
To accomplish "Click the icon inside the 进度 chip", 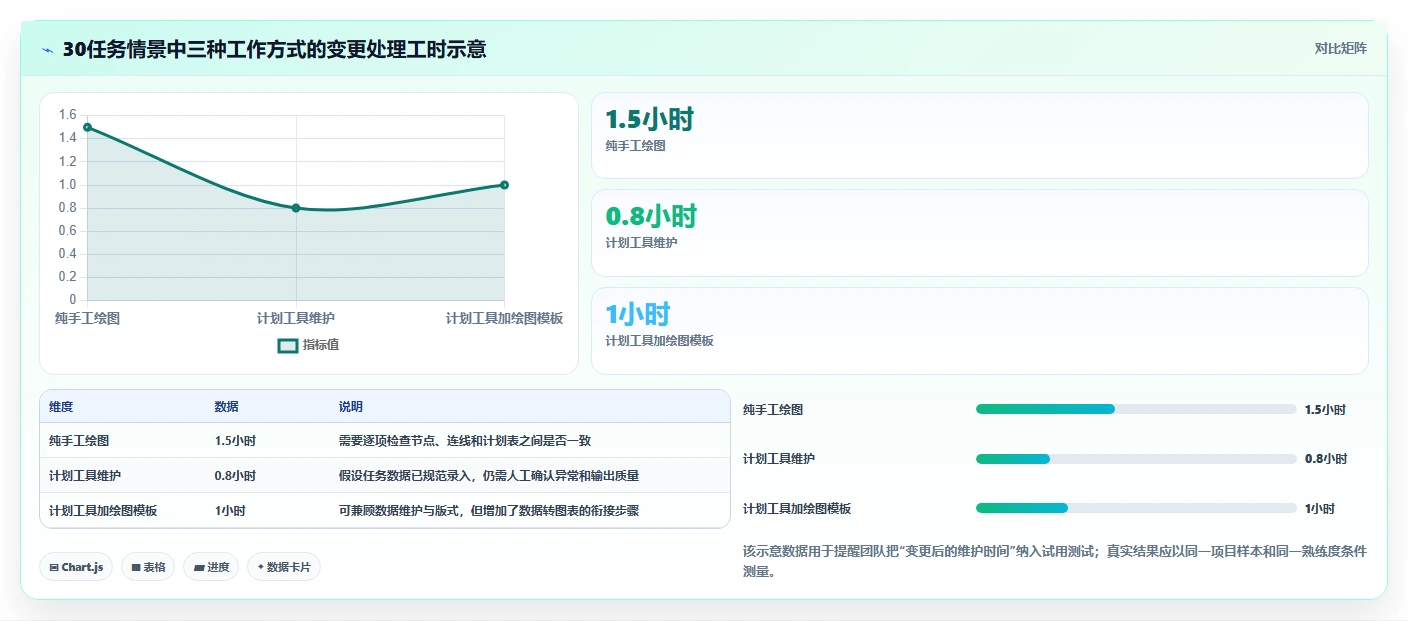I will (x=199, y=567).
